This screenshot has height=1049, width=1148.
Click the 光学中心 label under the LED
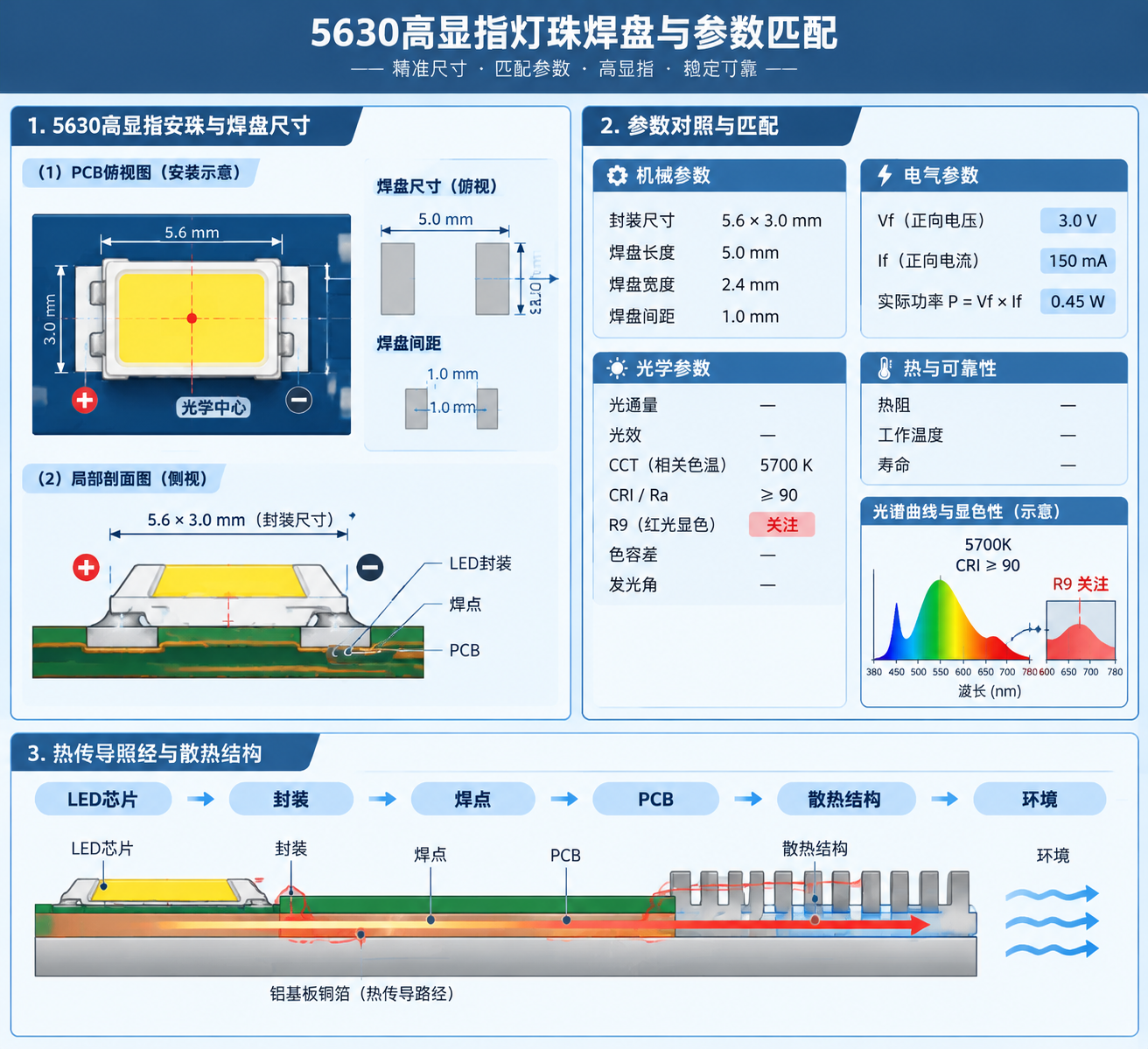point(213,407)
